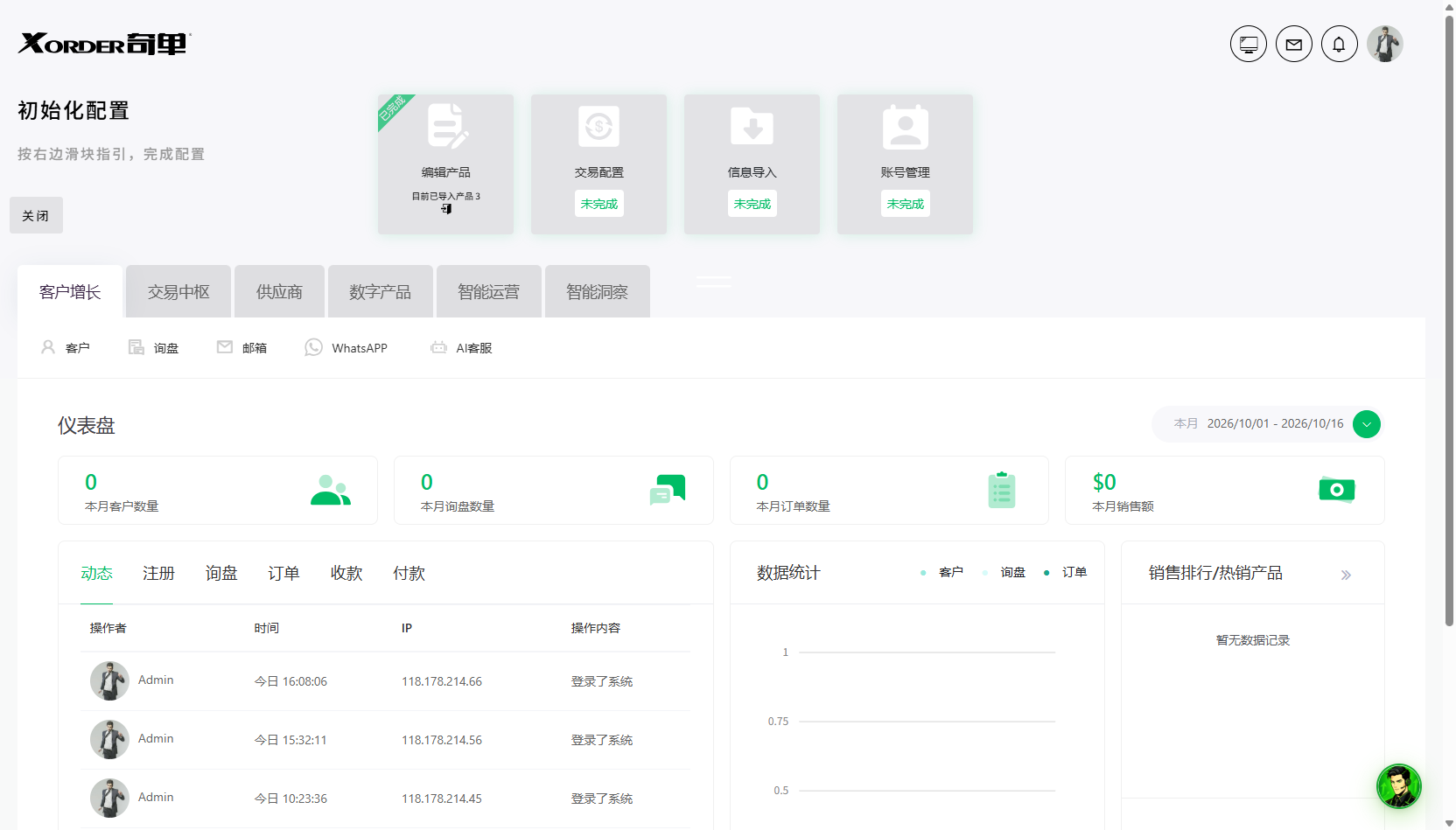Go to 询盘 in the sub-navigation bar
Viewport: 1456px width, 830px height.
click(x=154, y=348)
